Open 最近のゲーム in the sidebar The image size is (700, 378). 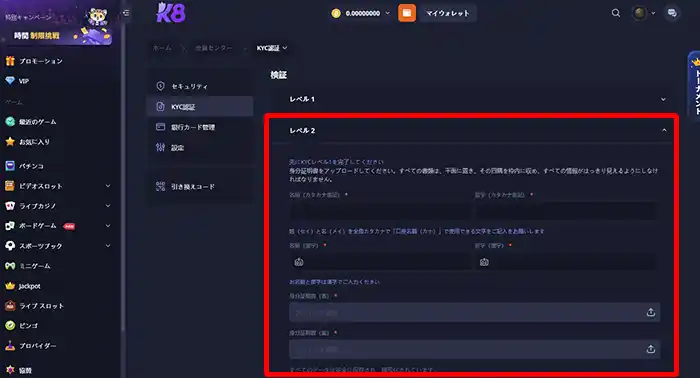pyautogui.click(x=38, y=121)
